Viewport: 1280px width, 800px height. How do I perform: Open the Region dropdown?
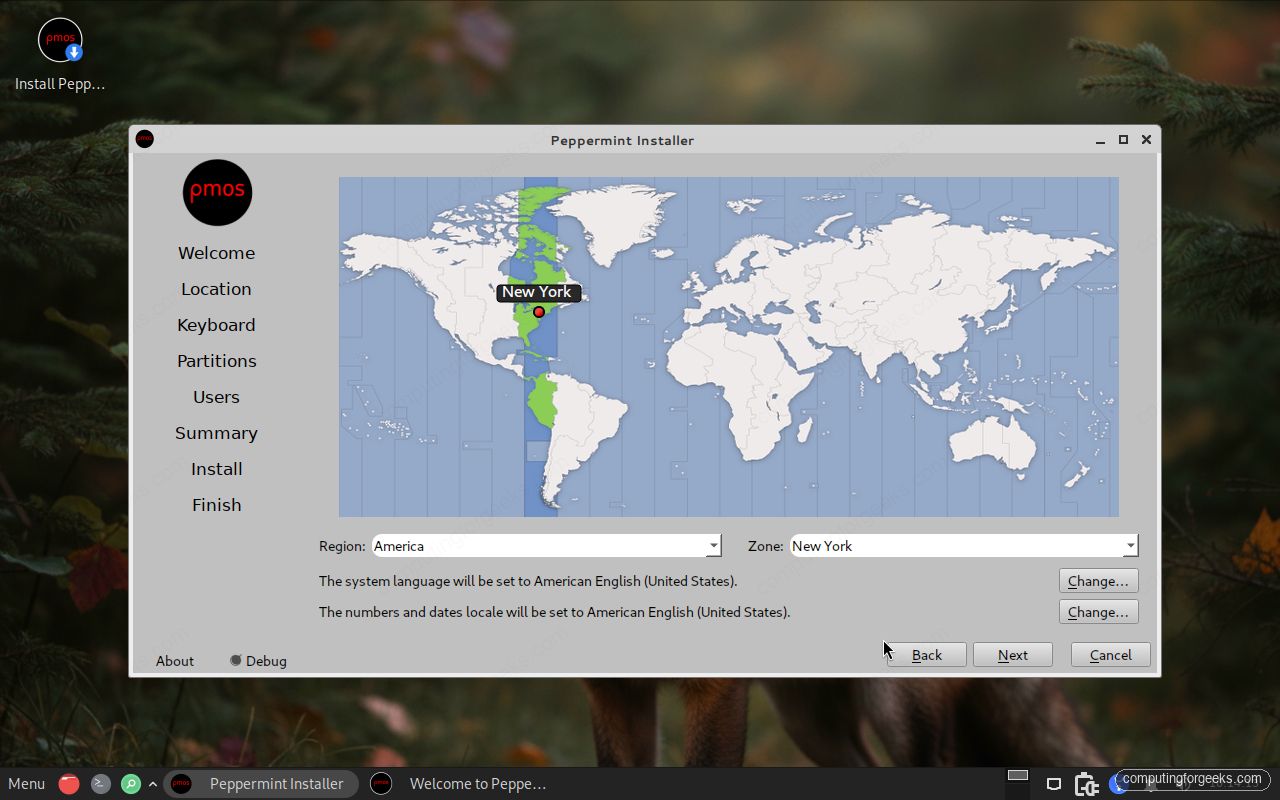(x=546, y=546)
